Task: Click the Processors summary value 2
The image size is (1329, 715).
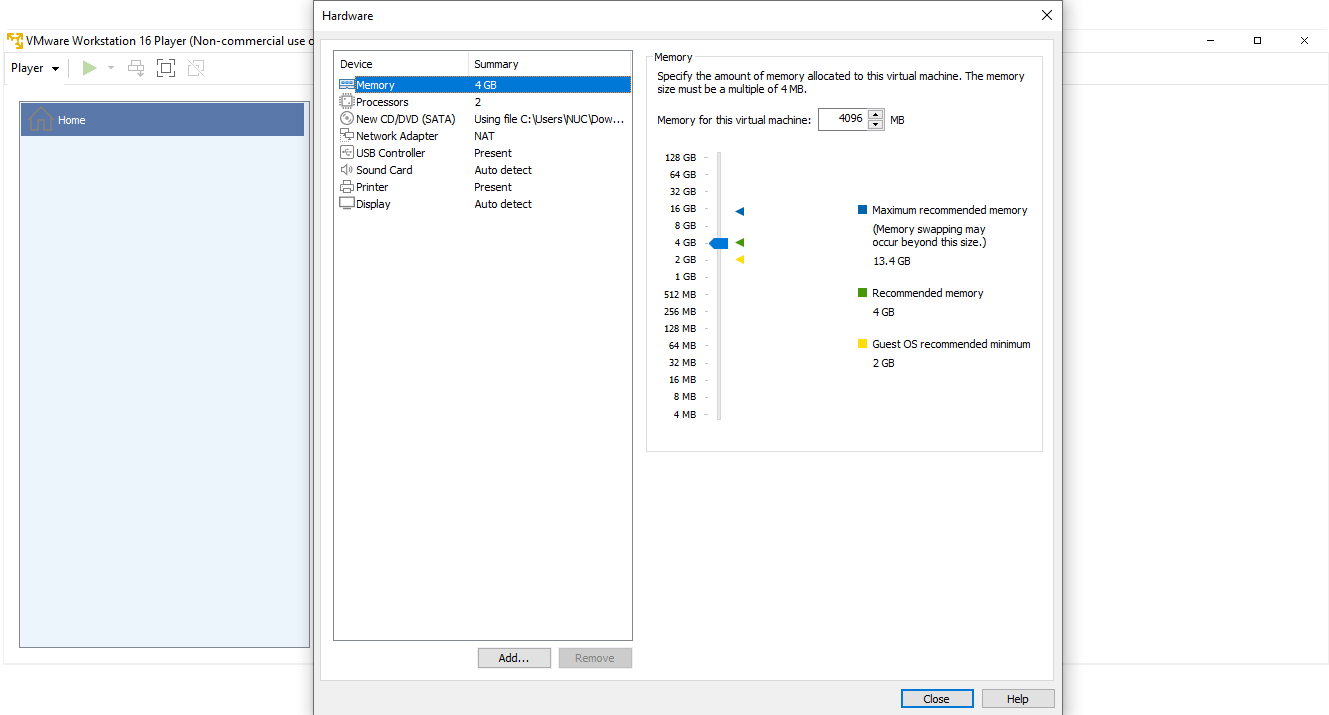Action: point(478,102)
